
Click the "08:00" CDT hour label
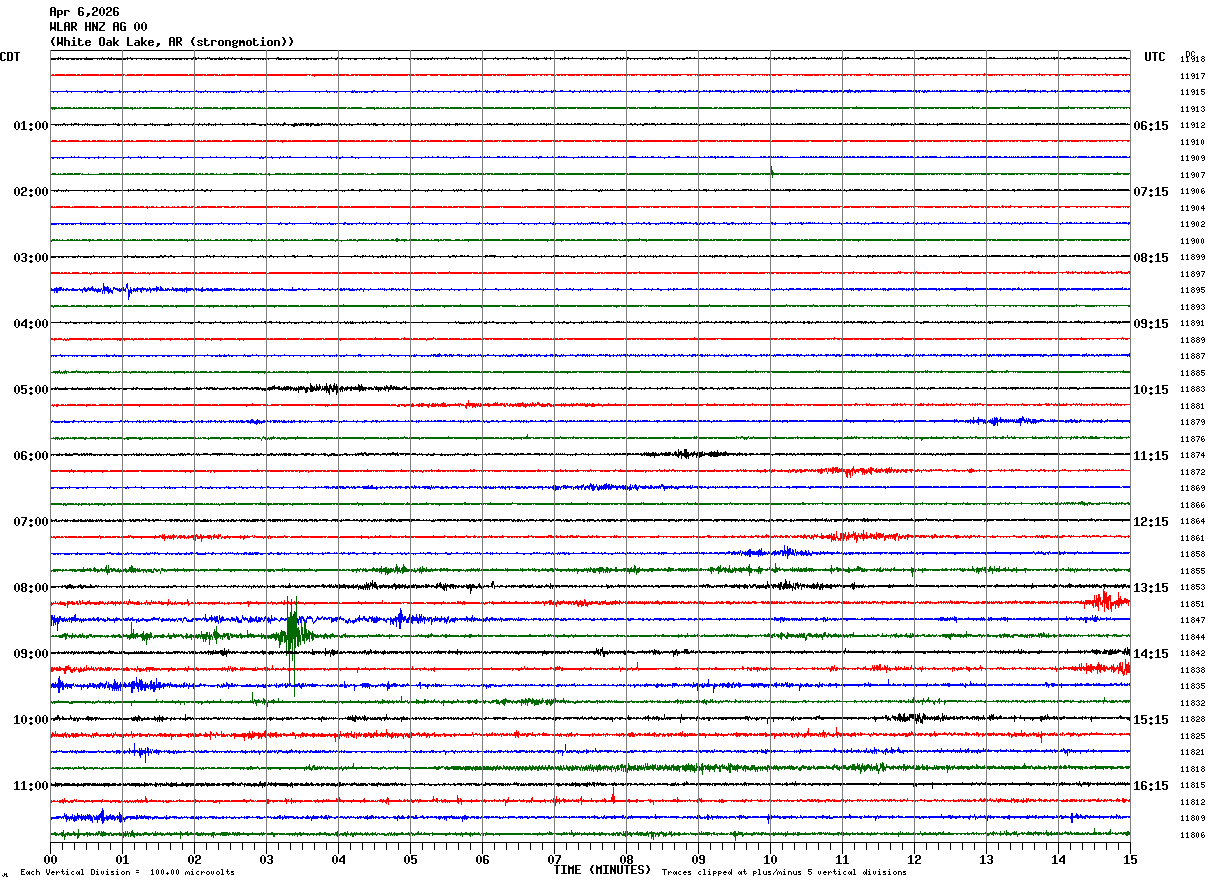(31, 588)
